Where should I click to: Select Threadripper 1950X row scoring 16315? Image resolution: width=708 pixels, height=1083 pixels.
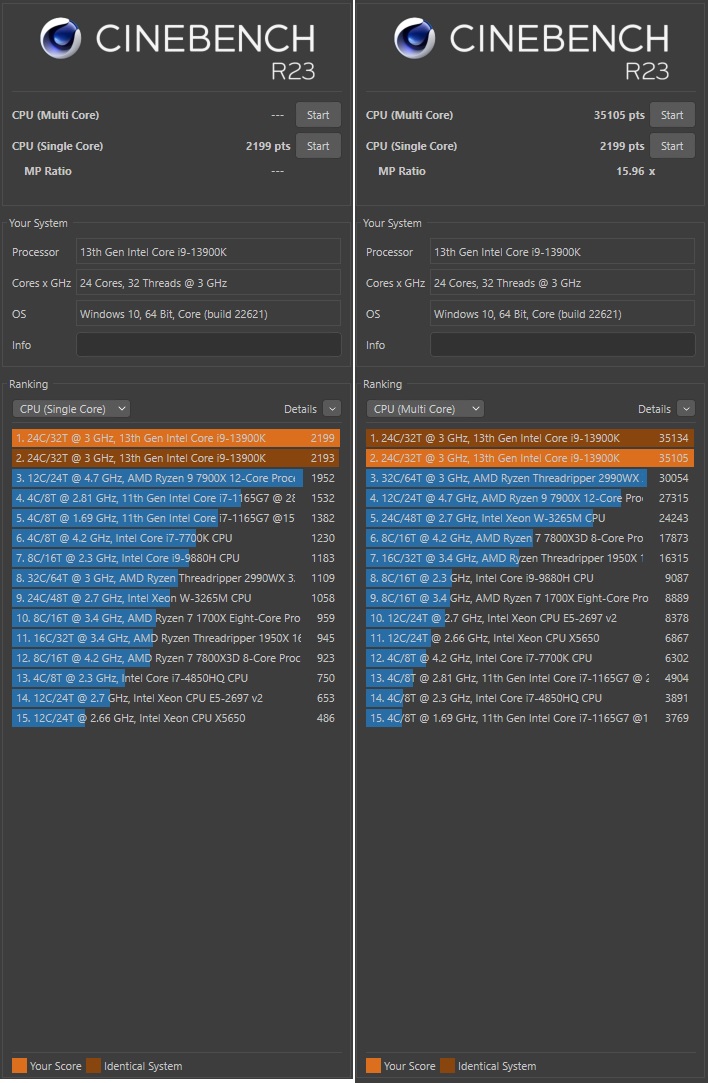[530, 558]
